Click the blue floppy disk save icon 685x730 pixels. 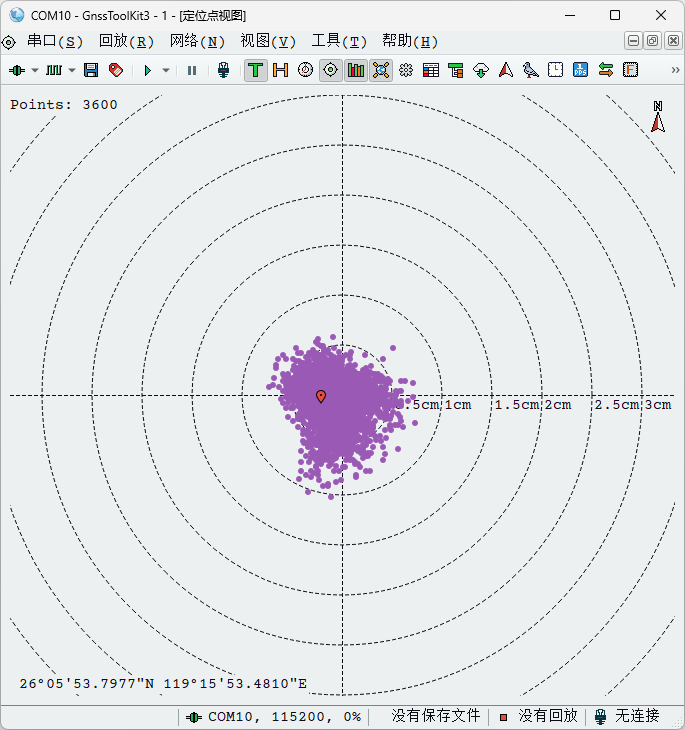[x=91, y=70]
